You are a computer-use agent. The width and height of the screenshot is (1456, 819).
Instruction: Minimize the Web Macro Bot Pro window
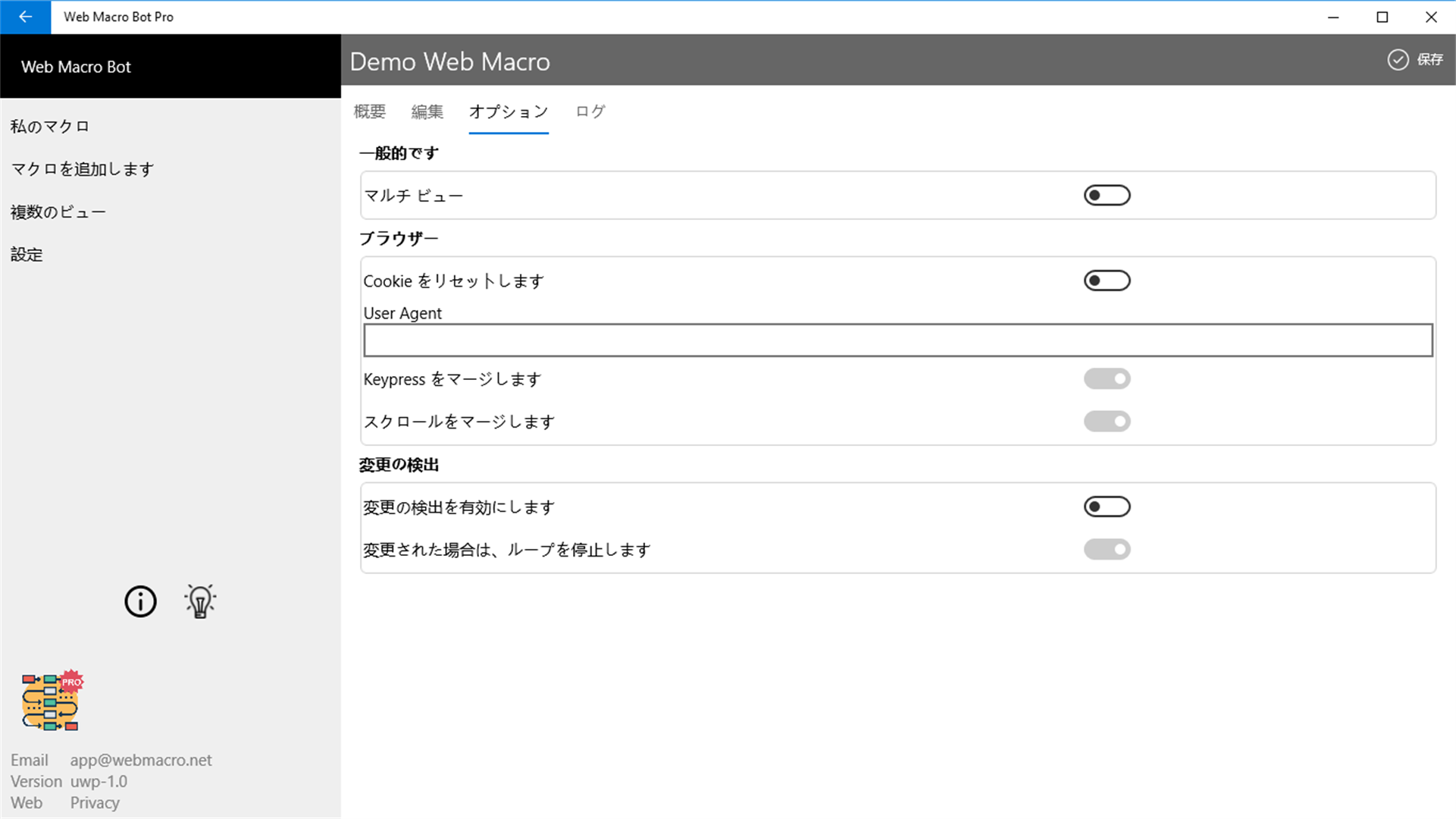pos(1333,17)
